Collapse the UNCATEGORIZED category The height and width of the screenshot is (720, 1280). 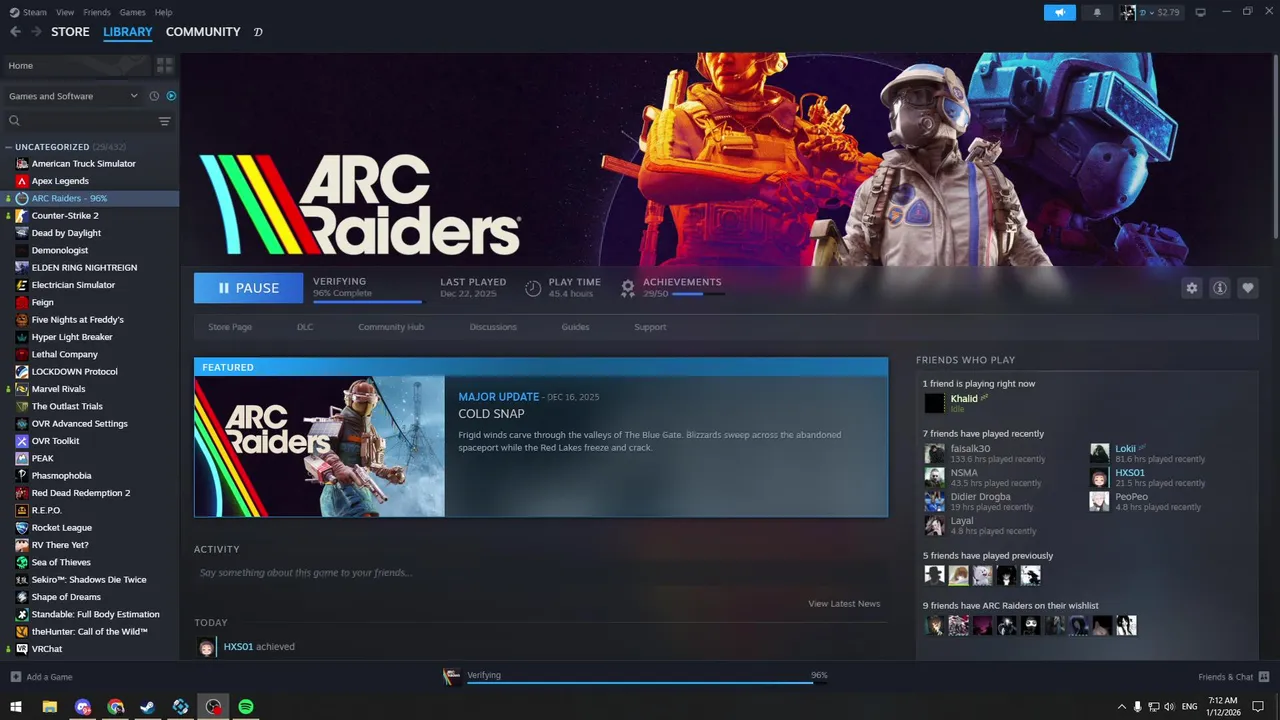9,147
